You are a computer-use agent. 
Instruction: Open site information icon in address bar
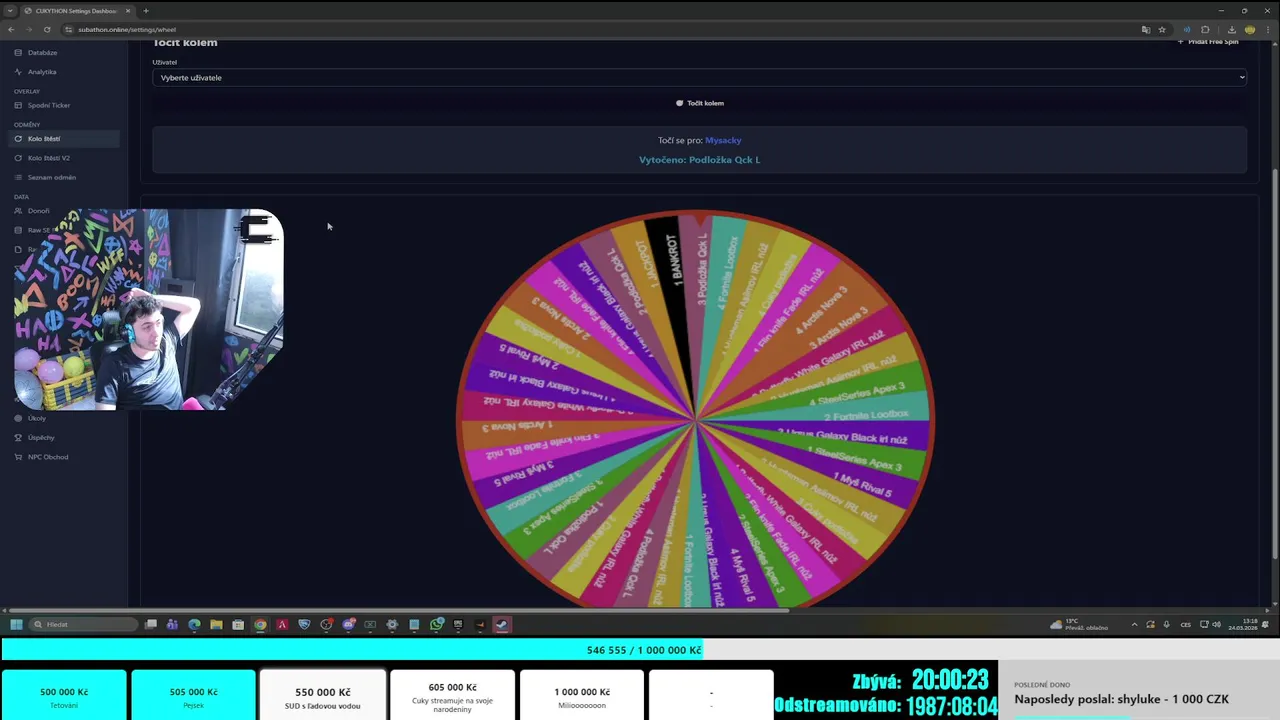70,29
